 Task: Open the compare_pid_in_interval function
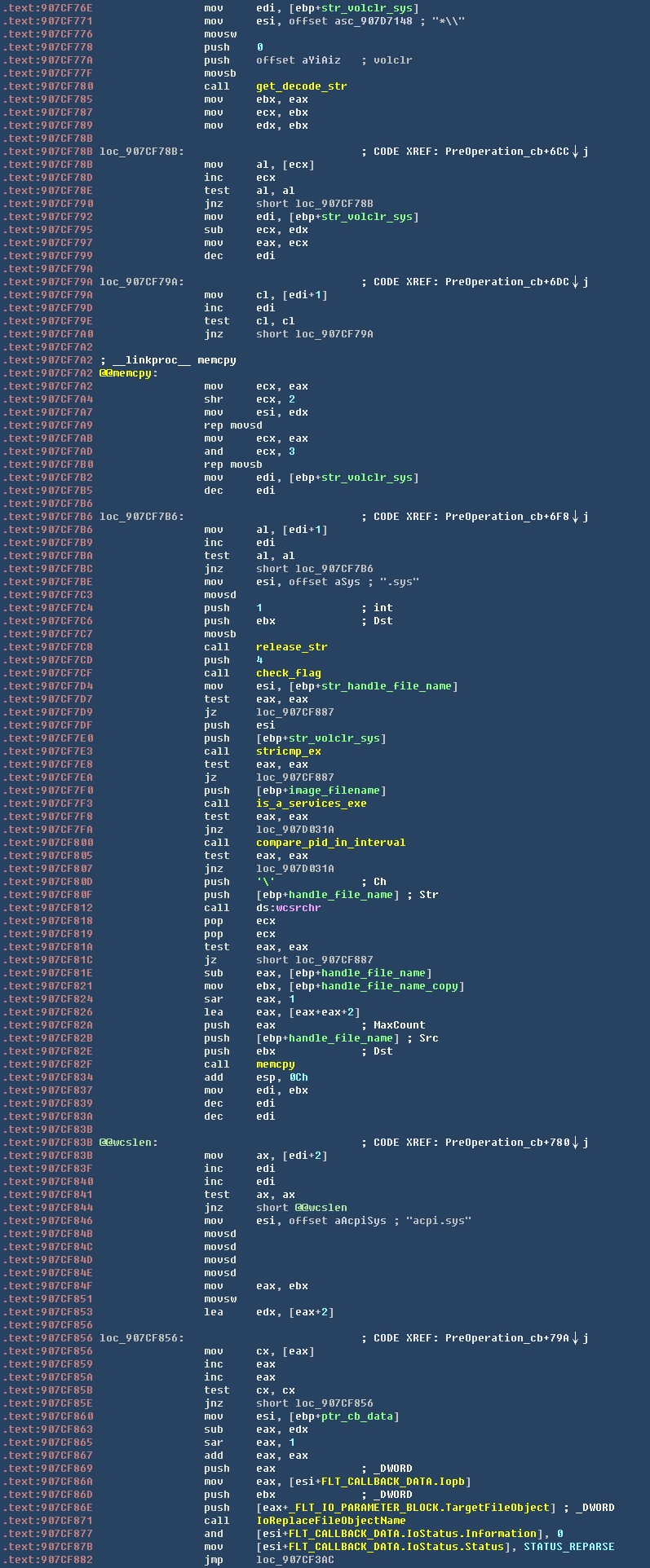click(x=330, y=843)
